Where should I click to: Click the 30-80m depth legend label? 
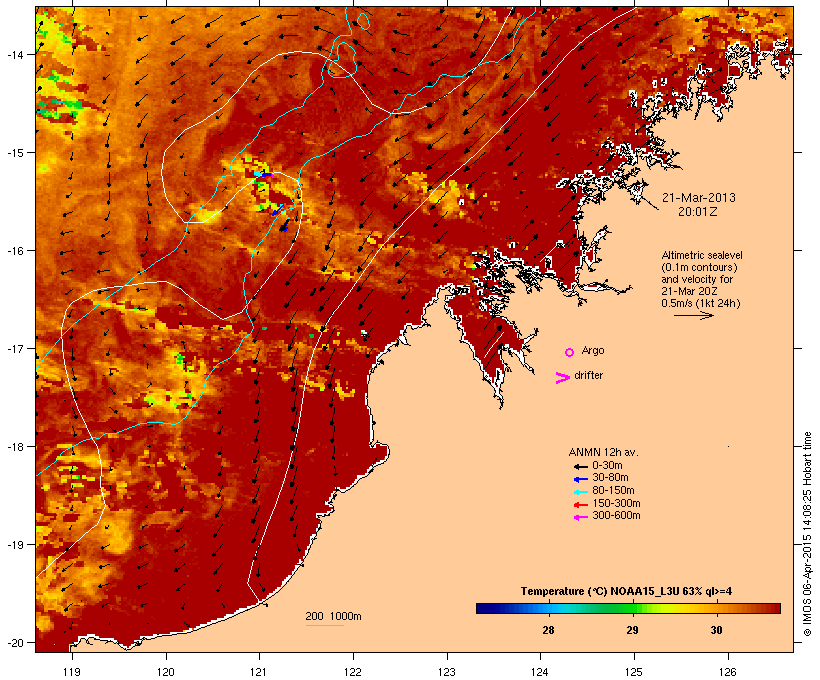pos(610,478)
